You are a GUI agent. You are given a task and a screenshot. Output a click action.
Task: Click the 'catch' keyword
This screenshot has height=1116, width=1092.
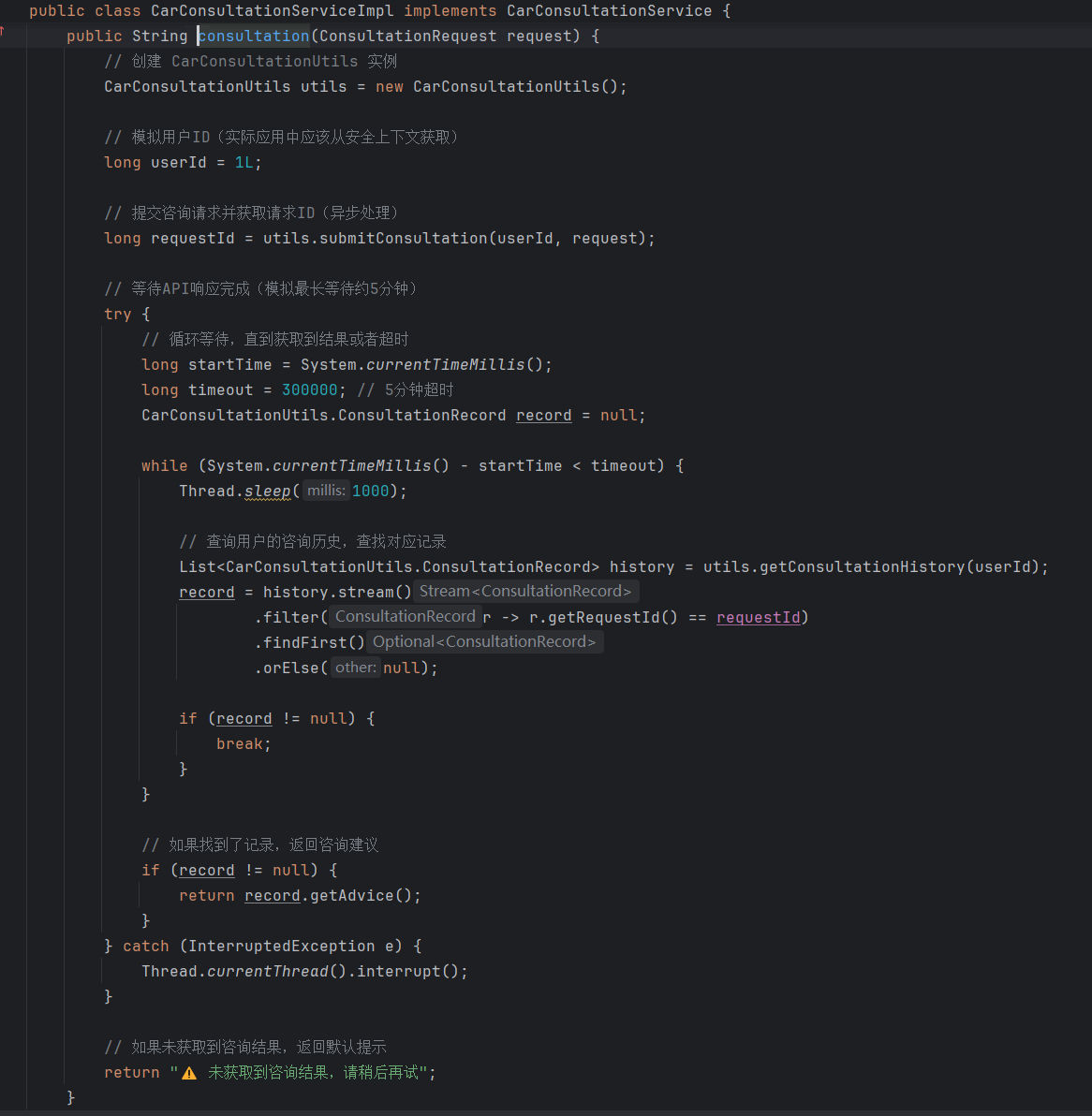pos(146,946)
